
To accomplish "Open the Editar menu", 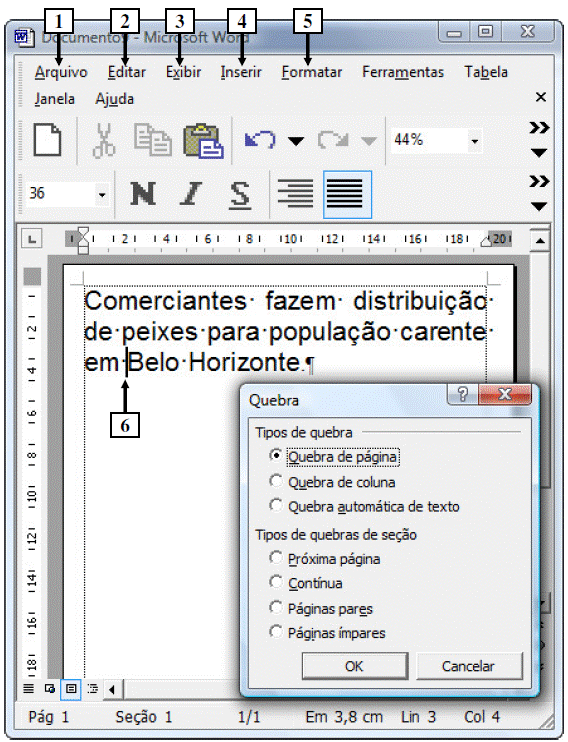I will pyautogui.click(x=126, y=72).
